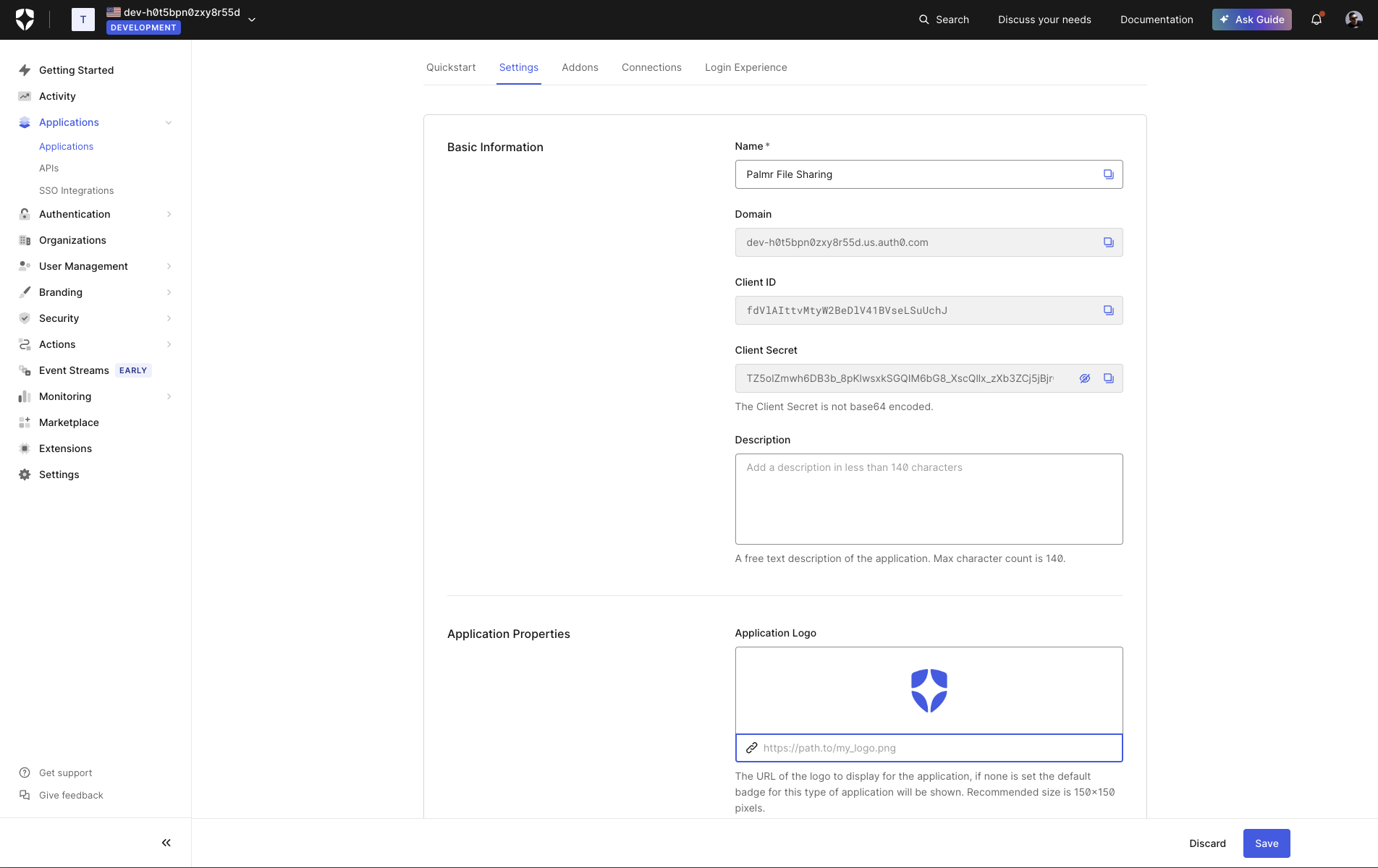Image resolution: width=1378 pixels, height=868 pixels.
Task: Open Discuss your needs link
Action: [x=1044, y=20]
